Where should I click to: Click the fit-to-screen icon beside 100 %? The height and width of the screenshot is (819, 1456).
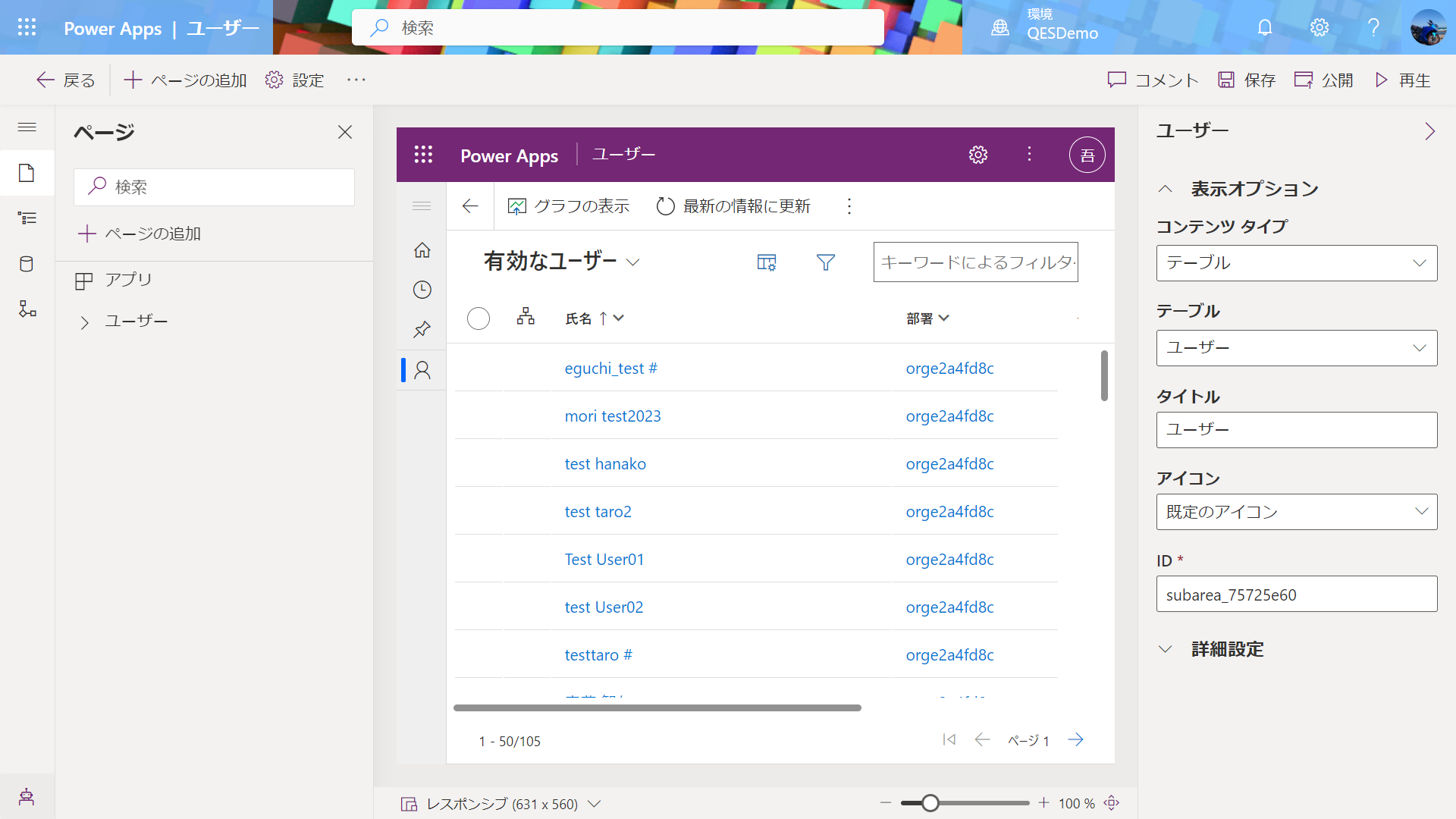pos(1112,802)
